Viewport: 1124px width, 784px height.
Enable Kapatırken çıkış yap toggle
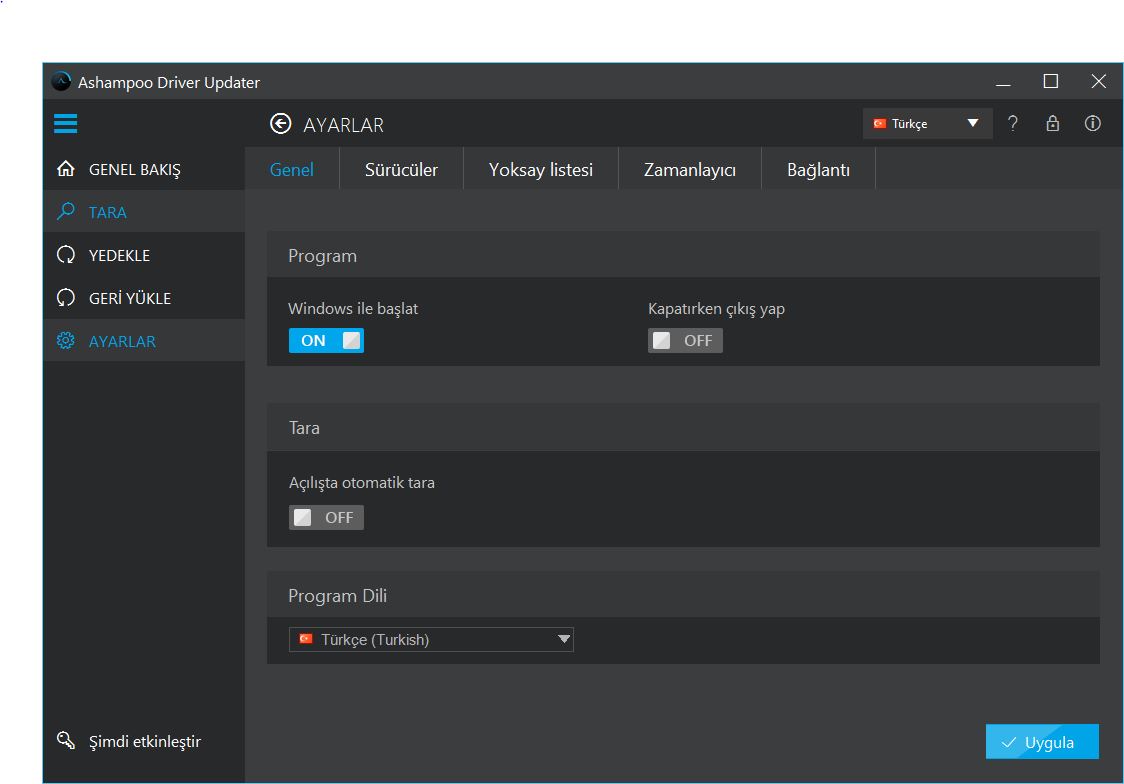[685, 340]
